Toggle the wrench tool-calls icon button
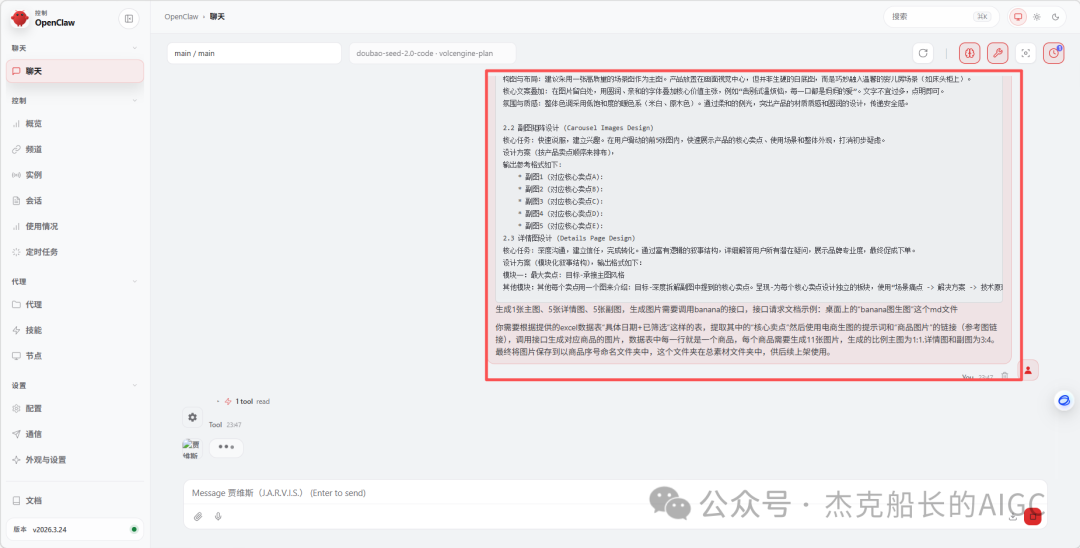 [x=997, y=53]
